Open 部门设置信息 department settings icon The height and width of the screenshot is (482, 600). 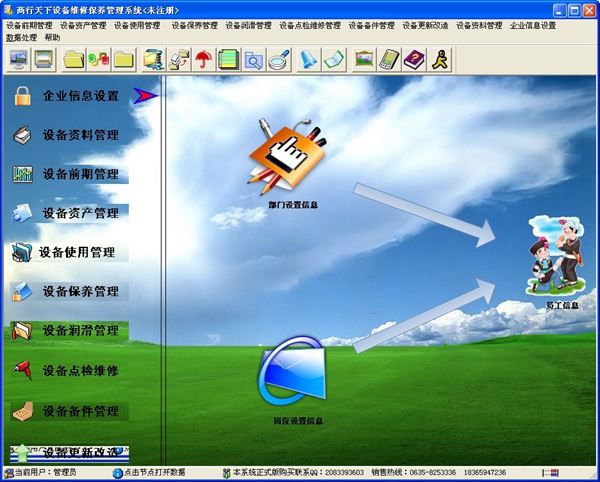click(x=287, y=156)
